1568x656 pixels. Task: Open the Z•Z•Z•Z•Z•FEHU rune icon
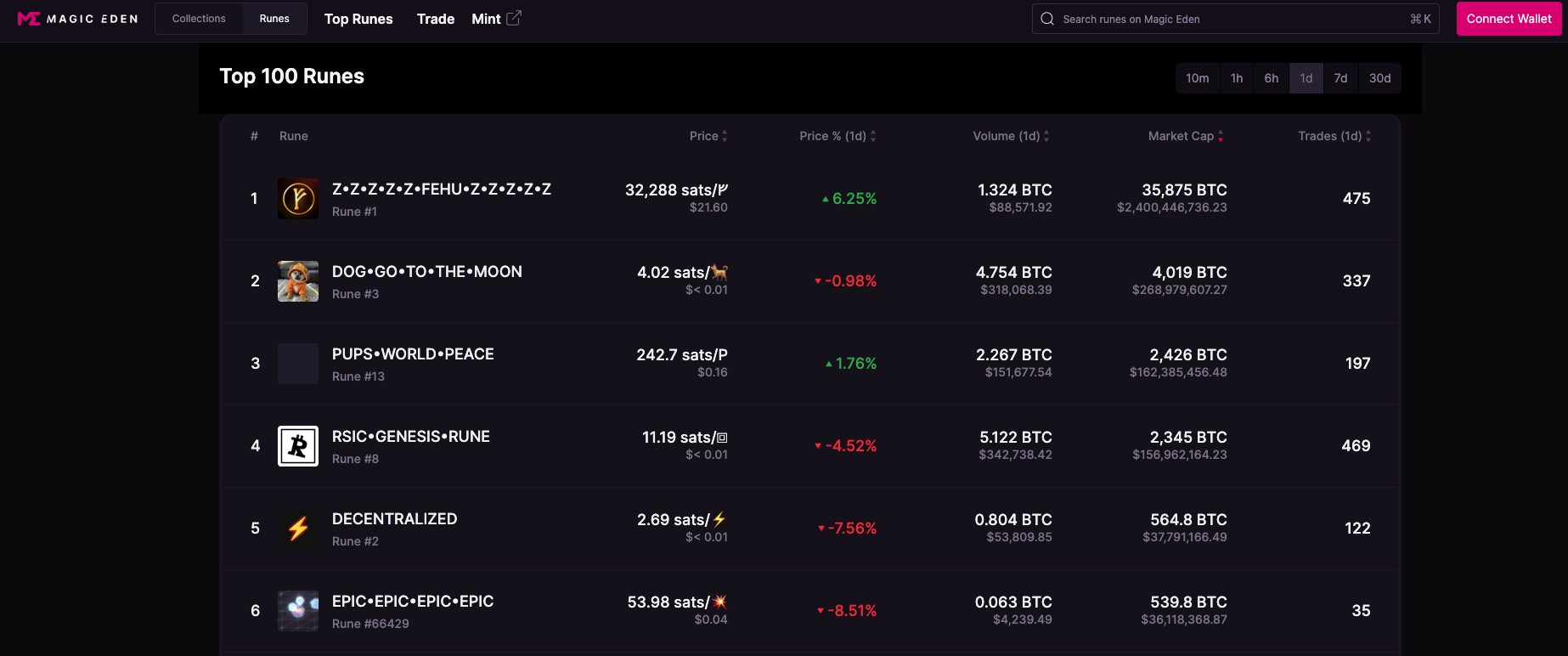pos(298,199)
